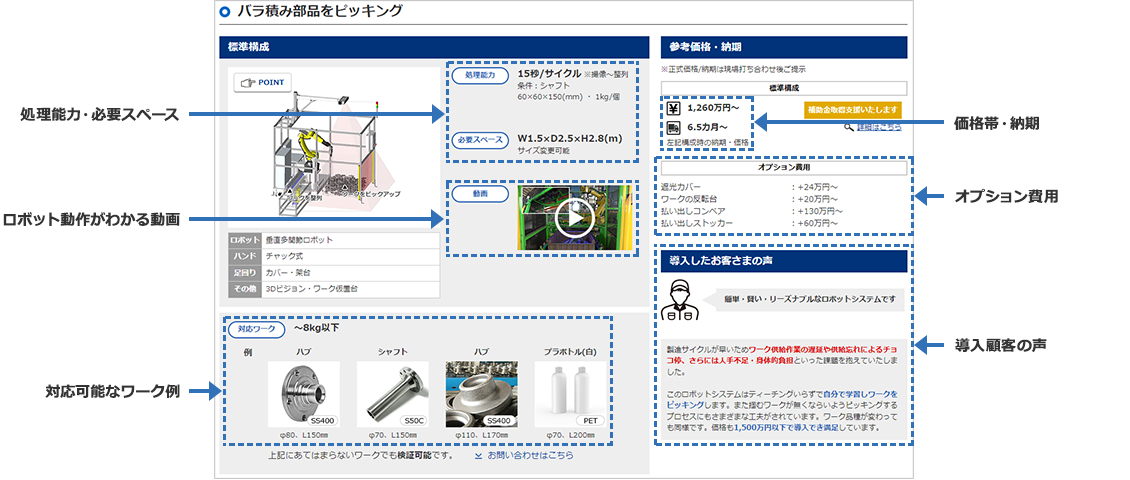
Task: Click the blue circle bullet beside page title
Action: (224, 13)
